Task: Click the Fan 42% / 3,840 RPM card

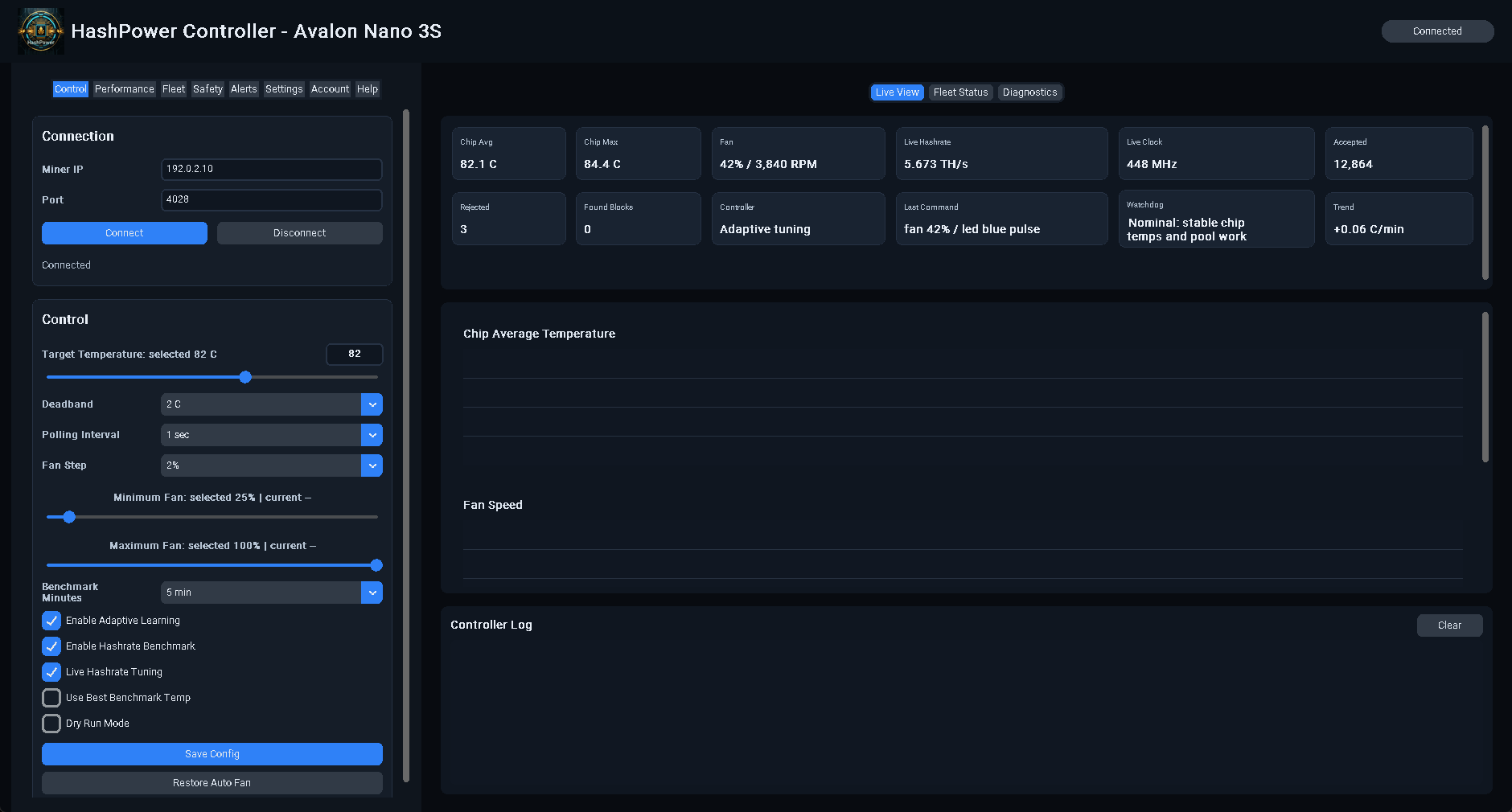Action: pos(799,154)
